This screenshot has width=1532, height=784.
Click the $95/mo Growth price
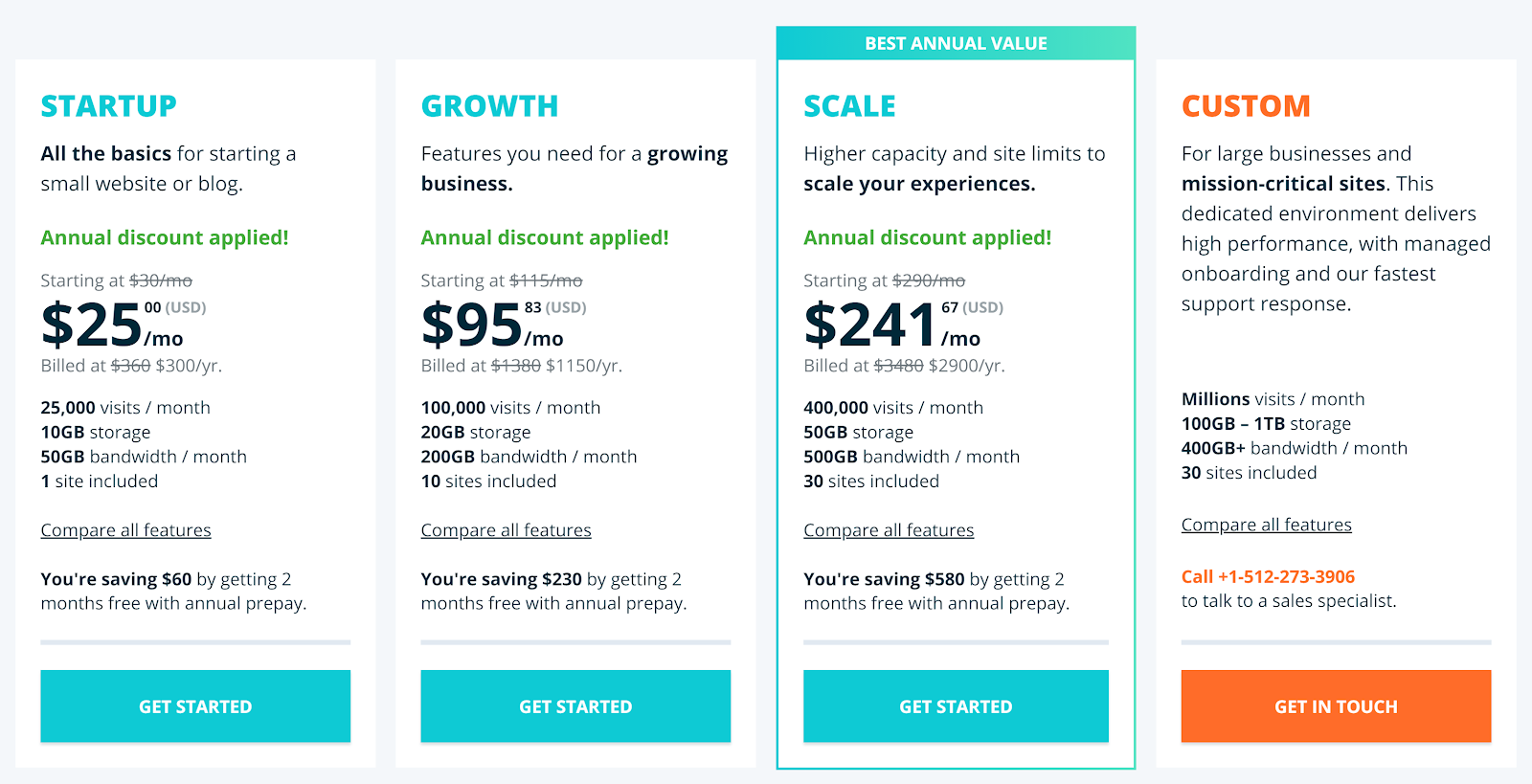pyautogui.click(x=493, y=325)
